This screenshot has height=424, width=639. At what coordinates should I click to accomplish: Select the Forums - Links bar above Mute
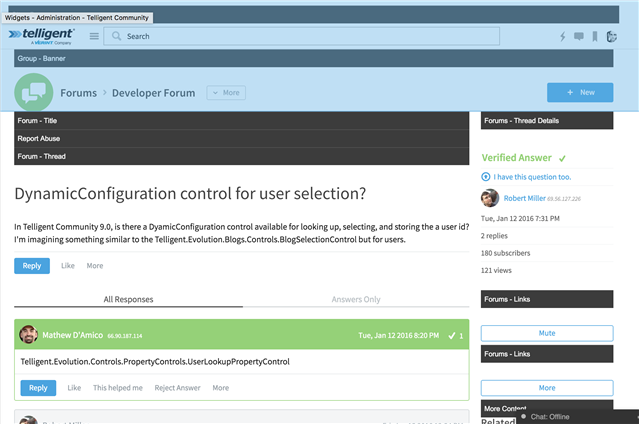pyautogui.click(x=547, y=299)
